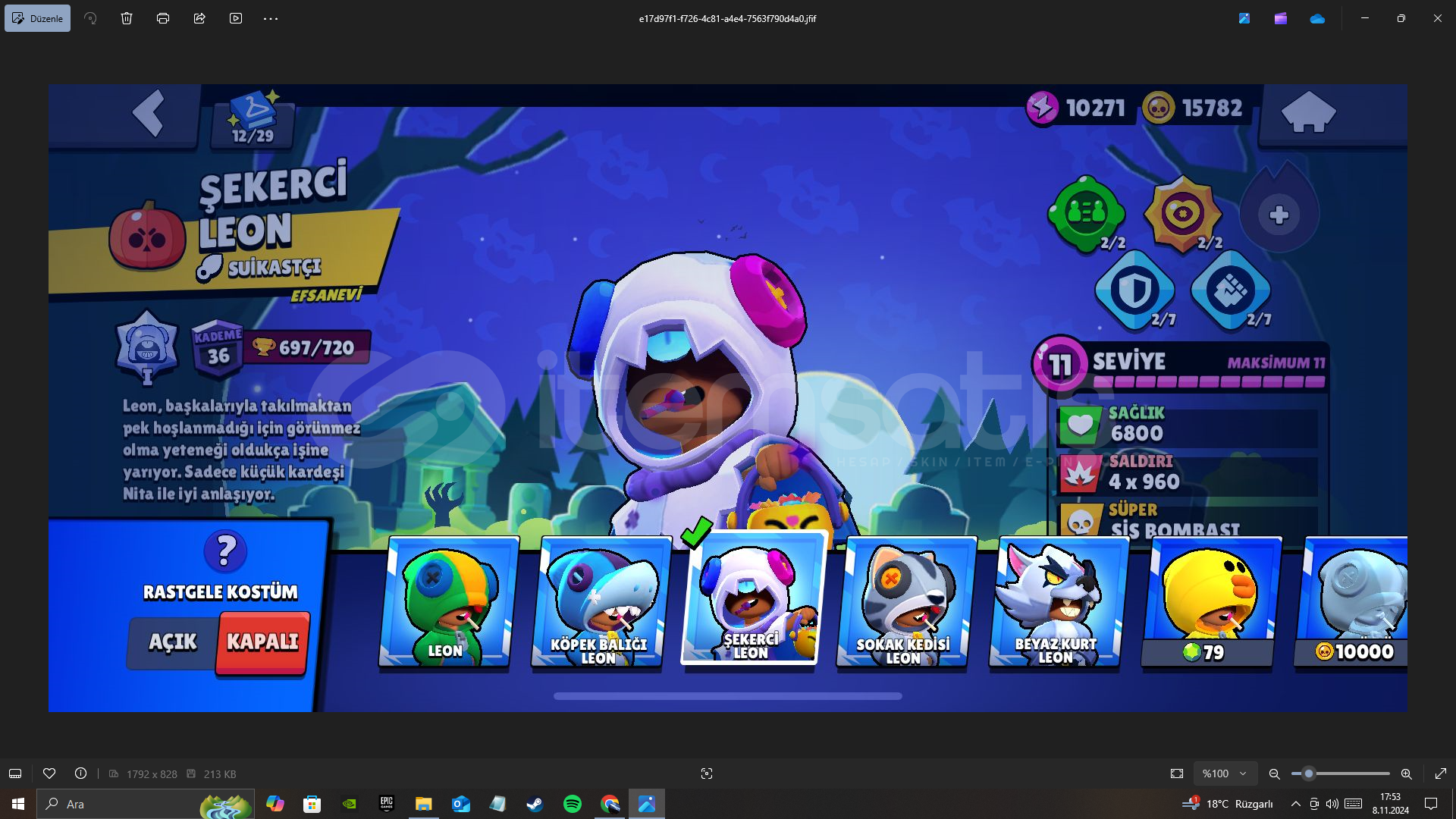Screen dimensions: 1456x819
Task: Select the Şekerci Leon skin card
Action: click(752, 598)
